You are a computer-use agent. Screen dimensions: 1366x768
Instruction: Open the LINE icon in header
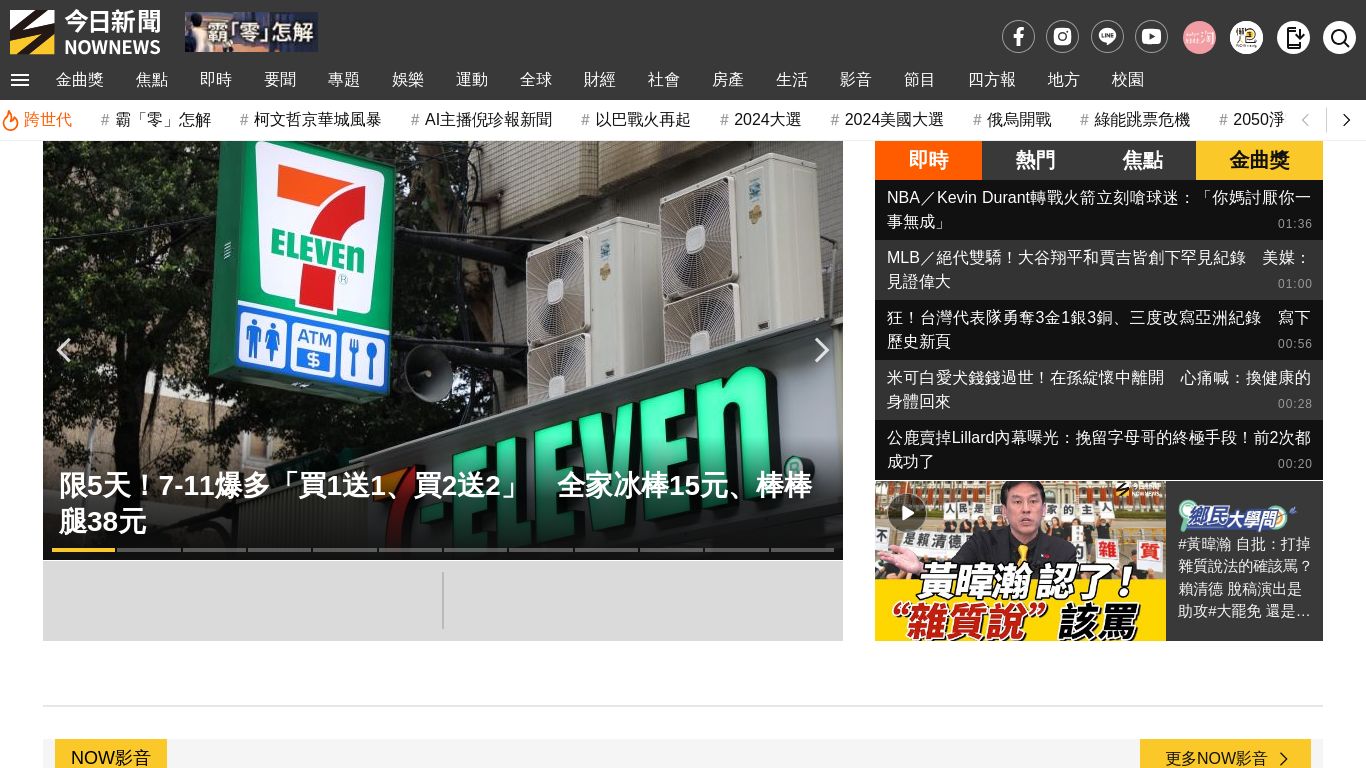(x=1107, y=37)
